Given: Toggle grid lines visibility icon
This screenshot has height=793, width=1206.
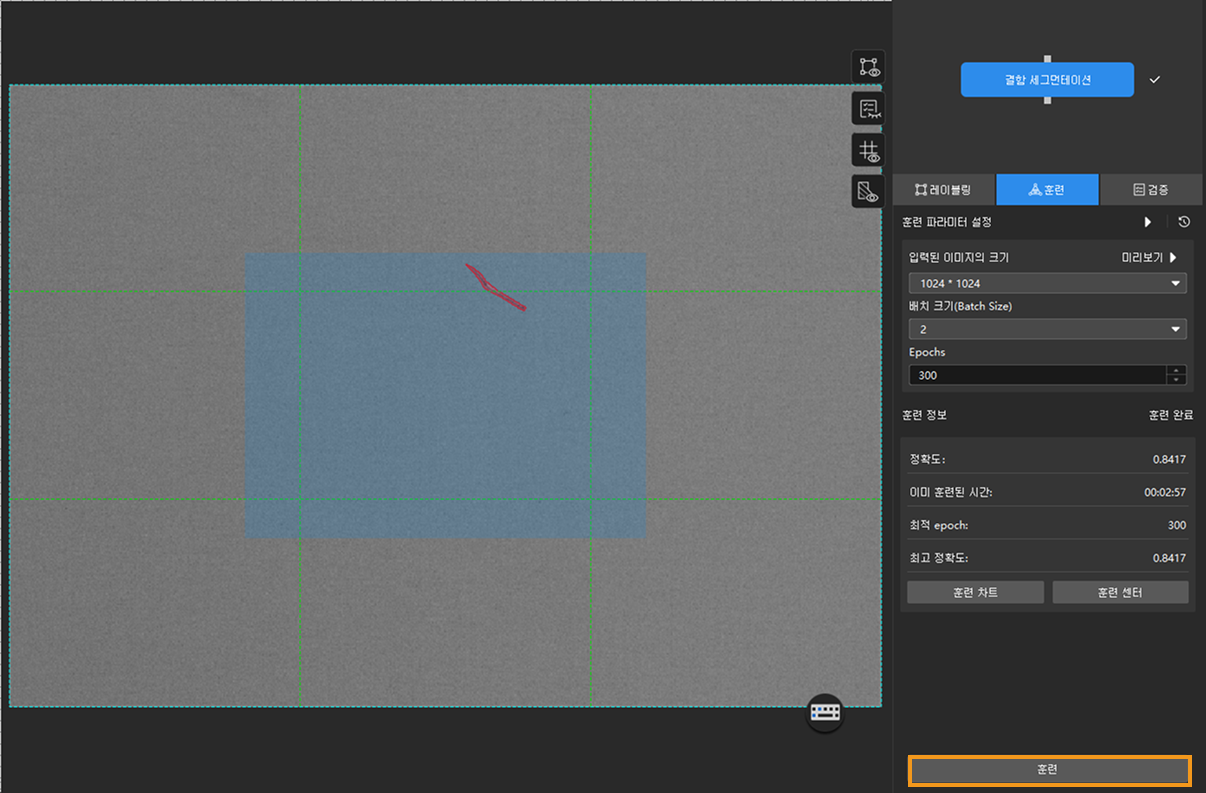Looking at the screenshot, I should pos(867,150).
